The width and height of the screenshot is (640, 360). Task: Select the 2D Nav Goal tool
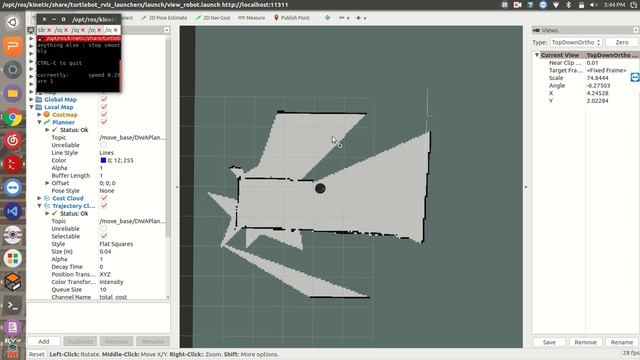tap(213, 18)
